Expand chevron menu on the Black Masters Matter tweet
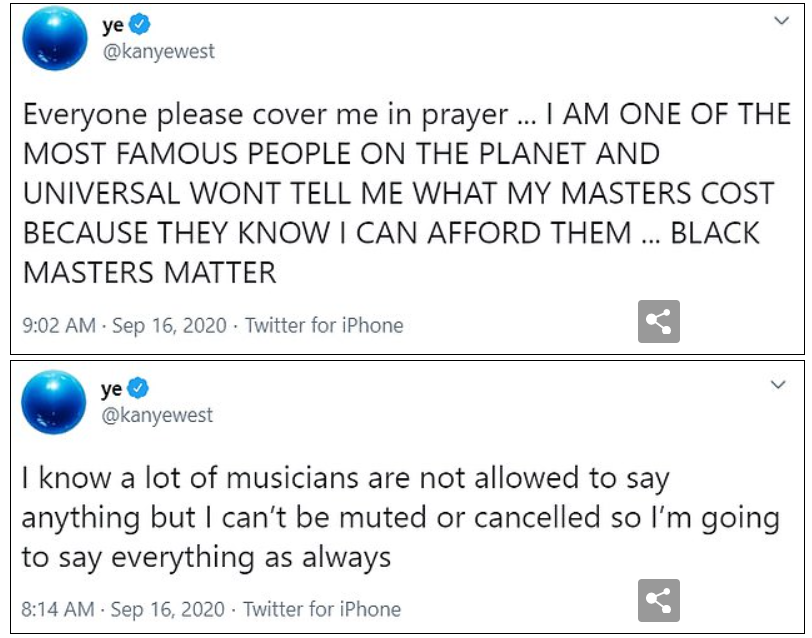 pos(781,22)
